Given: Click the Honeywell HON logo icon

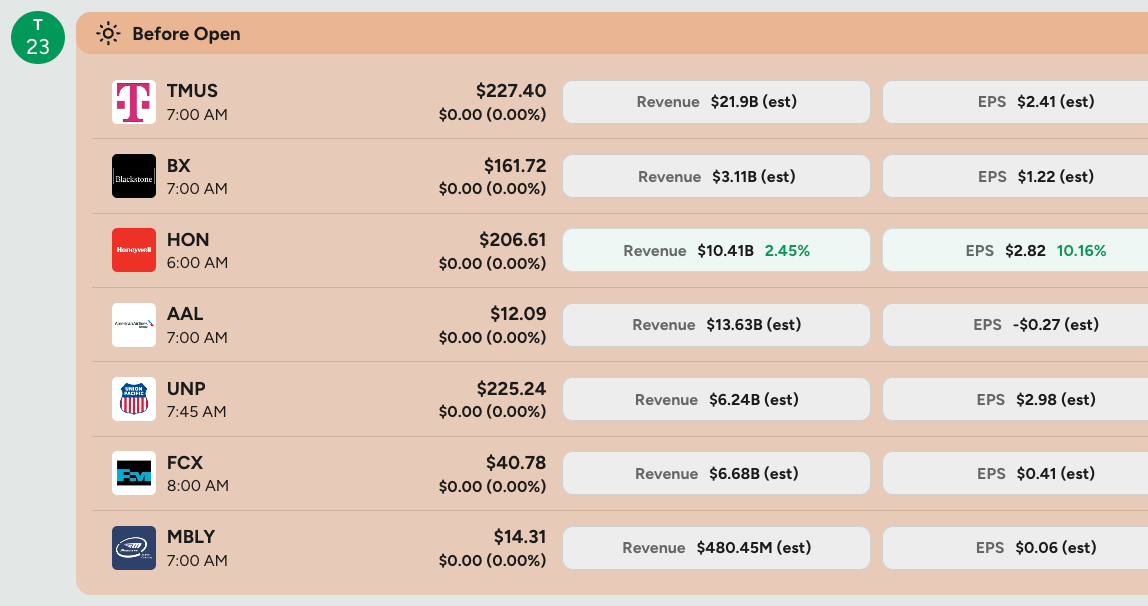Looking at the screenshot, I should (x=133, y=250).
